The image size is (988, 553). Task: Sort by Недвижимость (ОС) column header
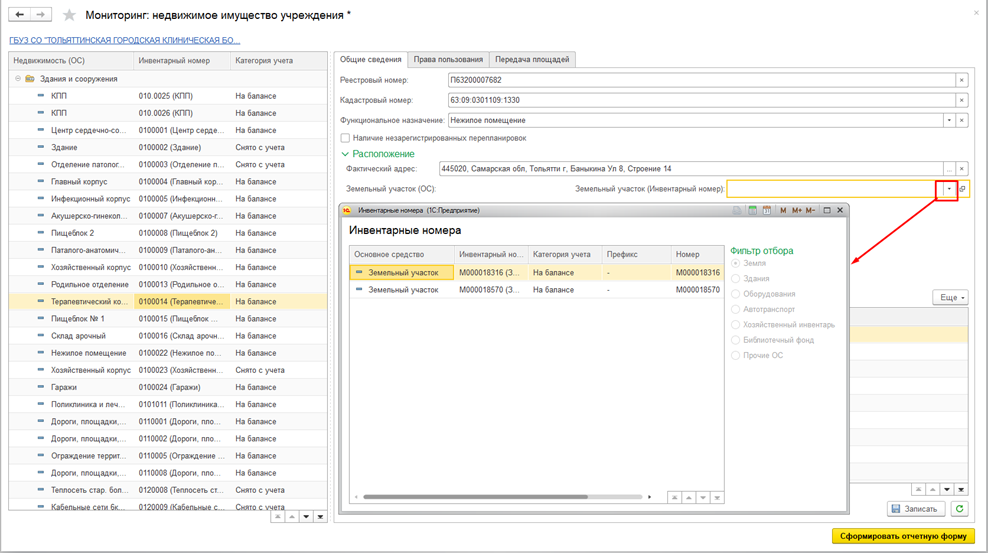(71, 60)
